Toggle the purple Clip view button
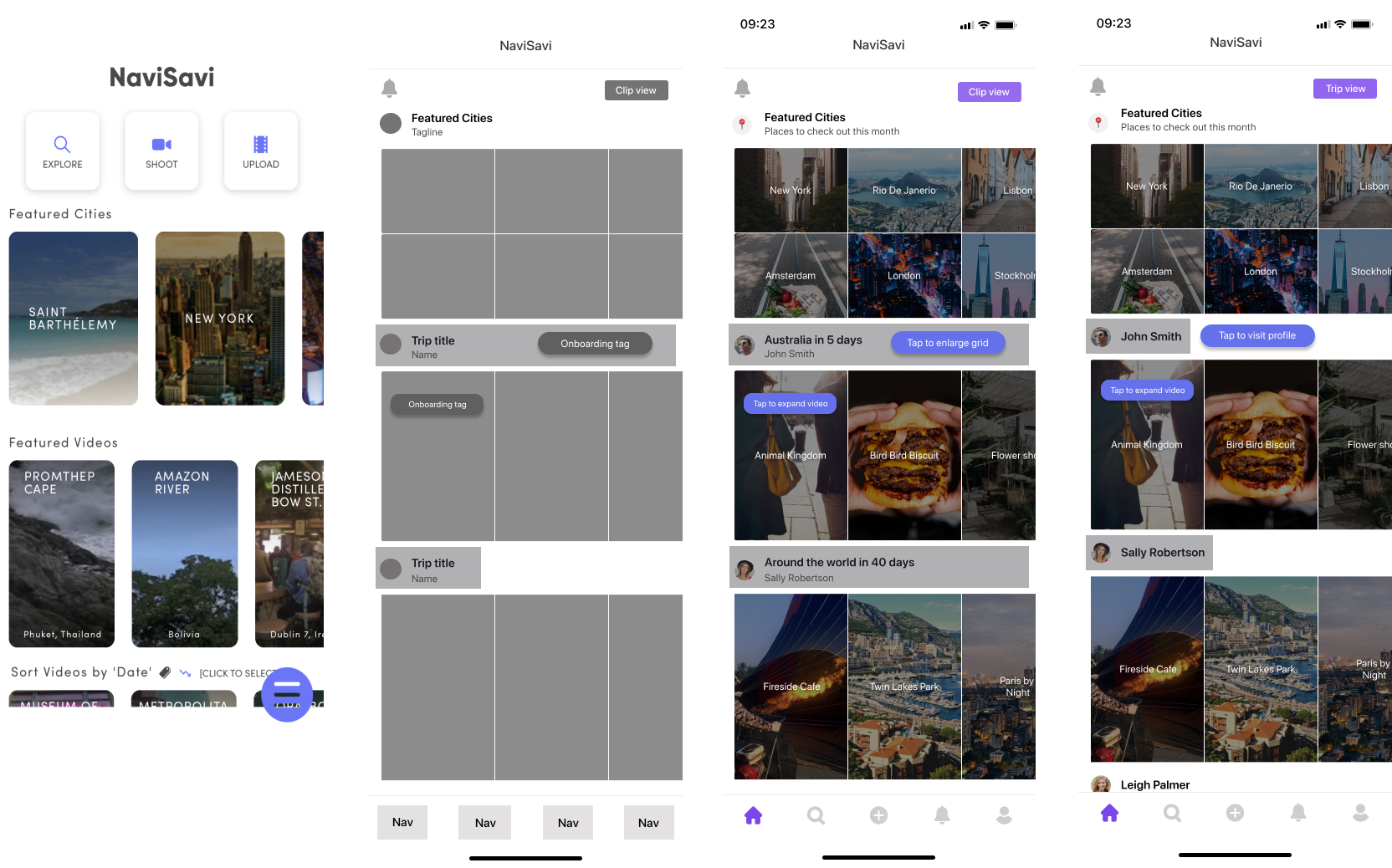 click(989, 92)
